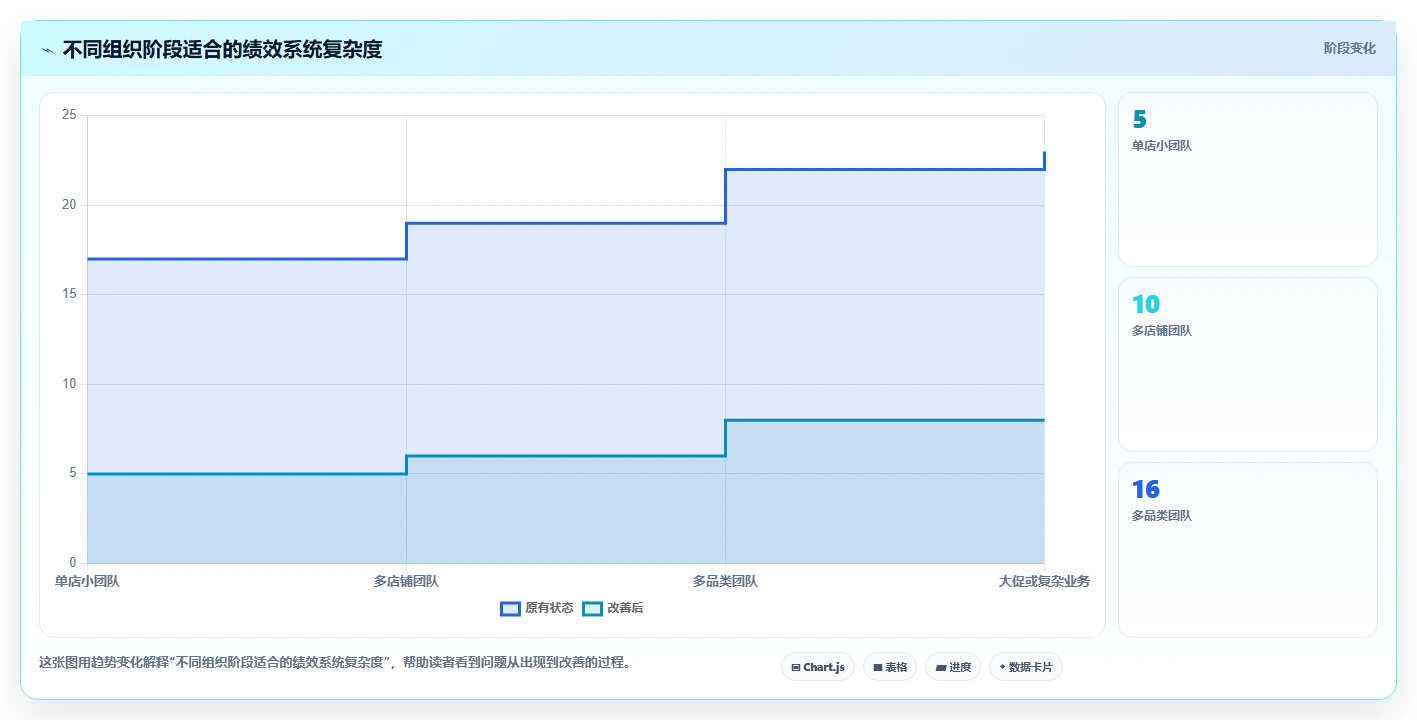Select the 表格 tag
This screenshot has height=720, width=1417.
click(x=889, y=667)
